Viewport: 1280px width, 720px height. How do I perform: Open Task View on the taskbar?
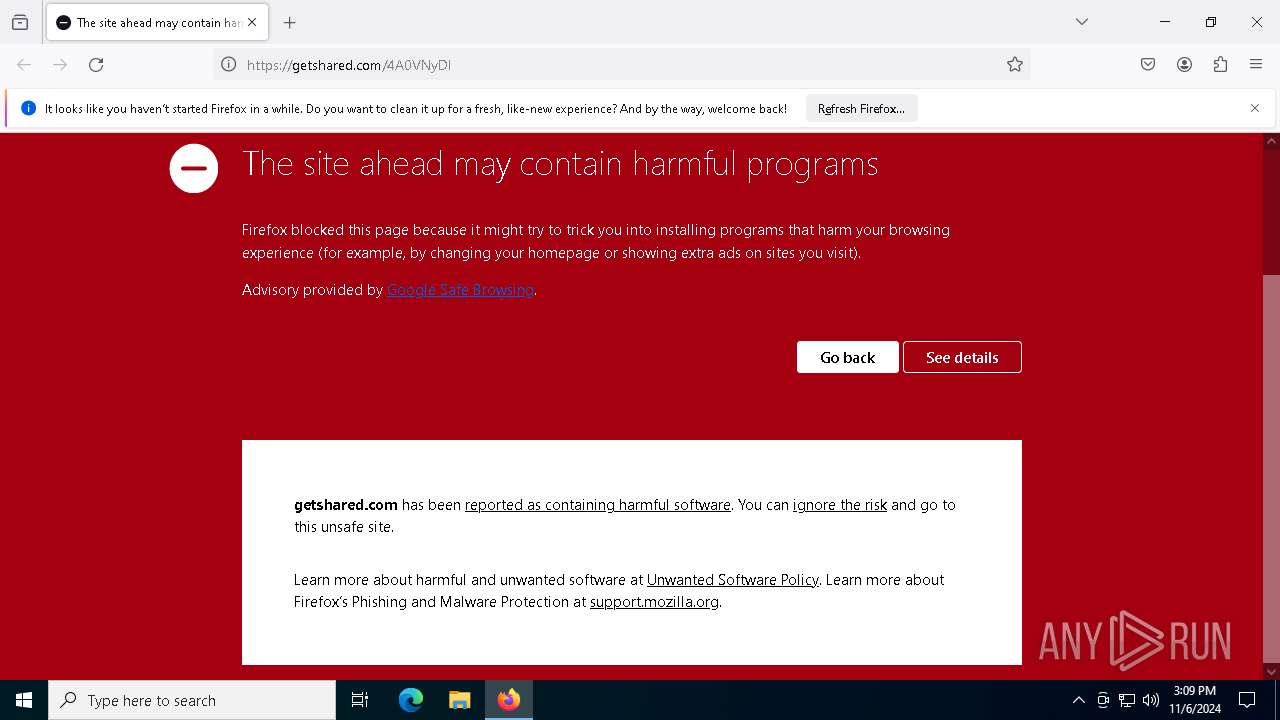360,700
